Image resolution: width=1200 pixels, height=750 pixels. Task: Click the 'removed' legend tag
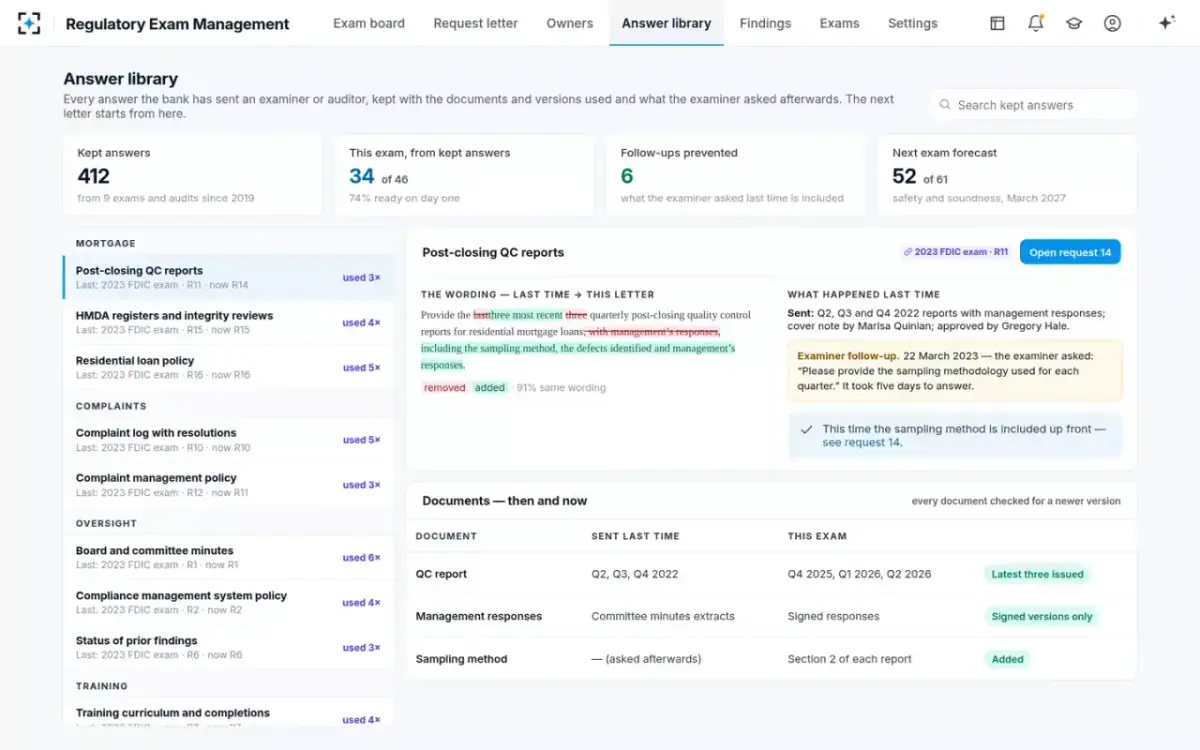[444, 388]
